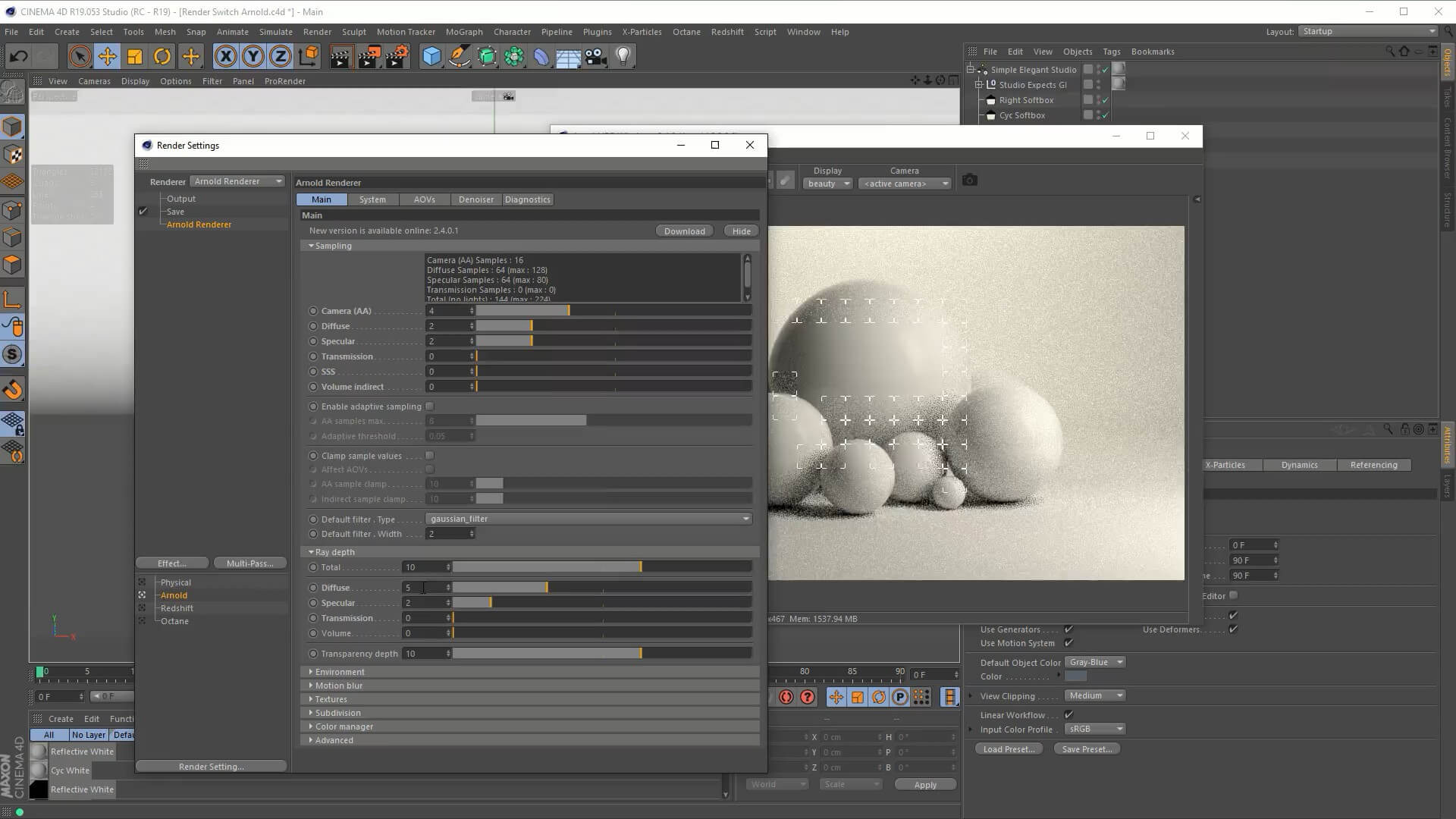
Task: Click Render View clapperboard icon
Action: pyautogui.click(x=341, y=56)
